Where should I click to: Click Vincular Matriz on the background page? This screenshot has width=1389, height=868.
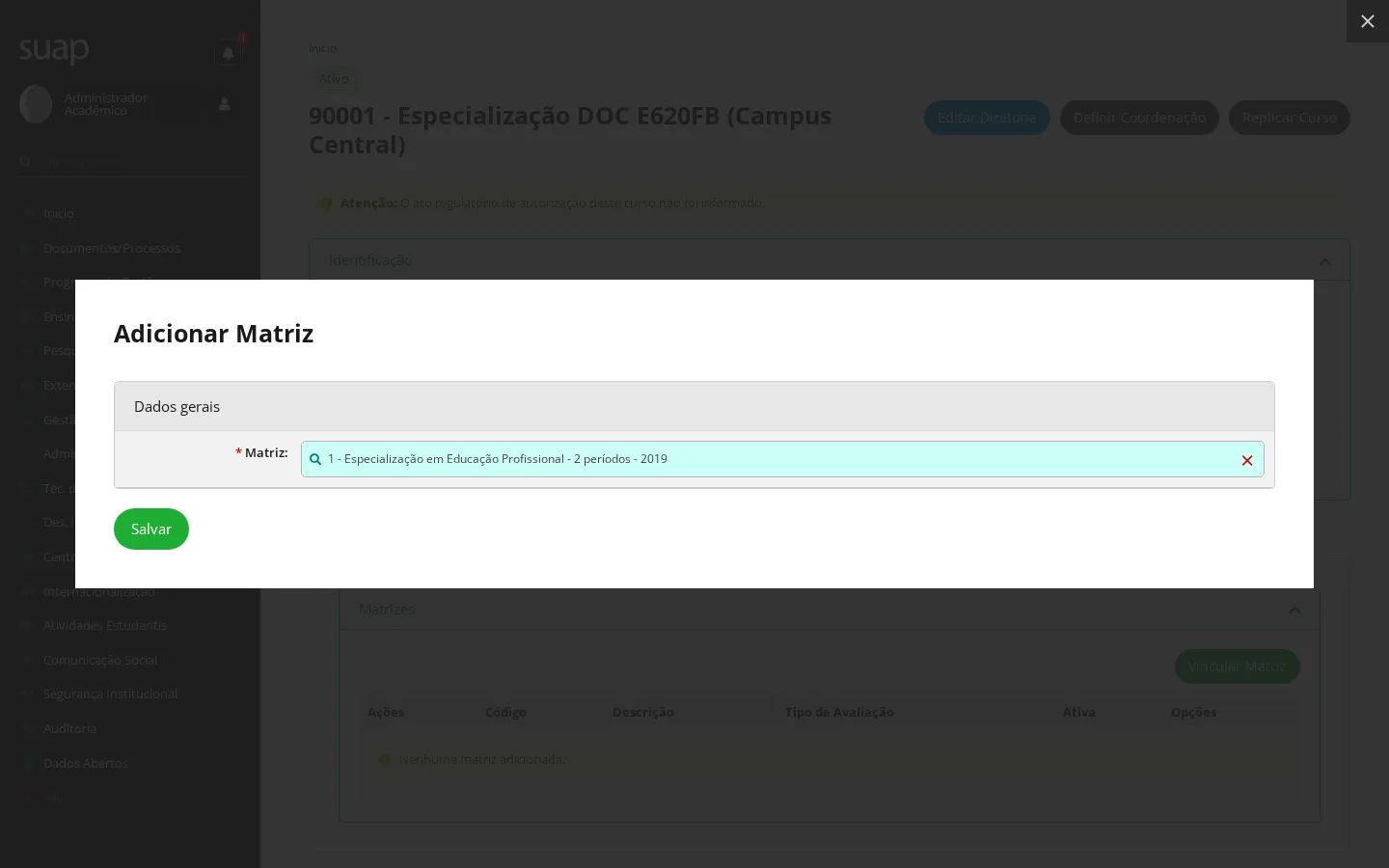click(x=1237, y=666)
